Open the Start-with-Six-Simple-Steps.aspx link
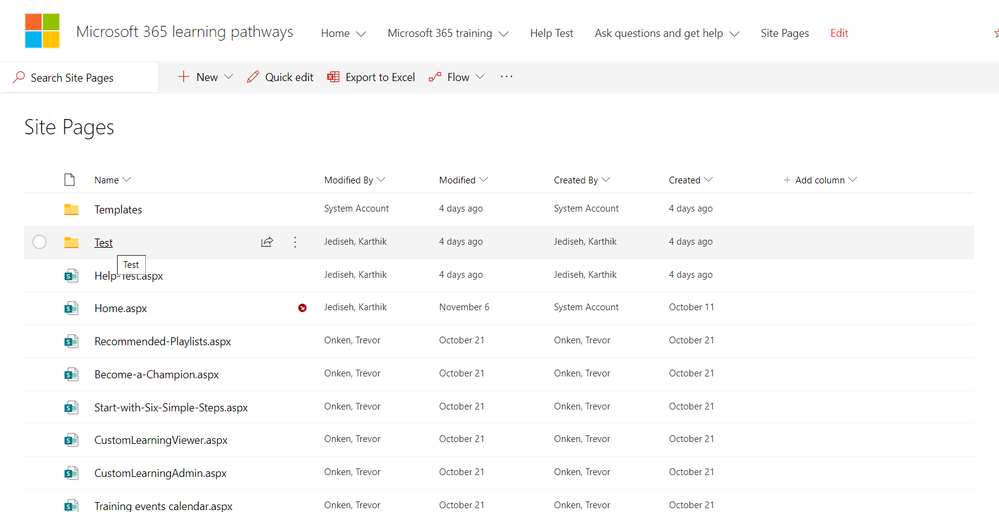Screen dimensions: 999x512 pos(171,408)
